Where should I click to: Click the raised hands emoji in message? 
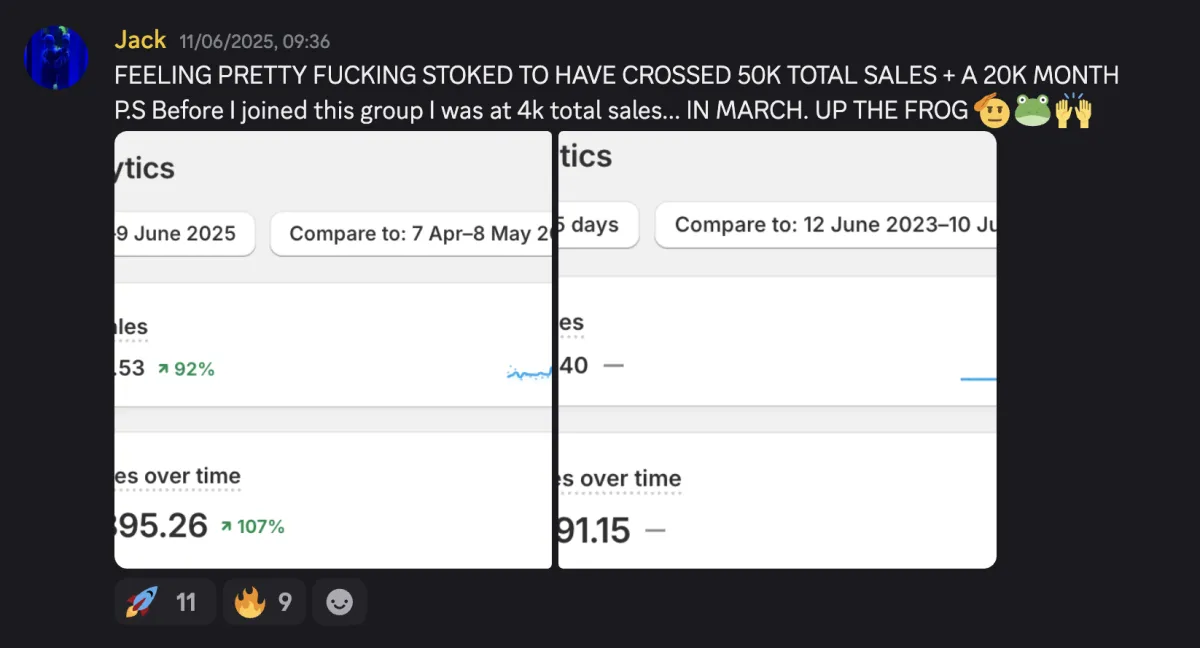point(1073,109)
